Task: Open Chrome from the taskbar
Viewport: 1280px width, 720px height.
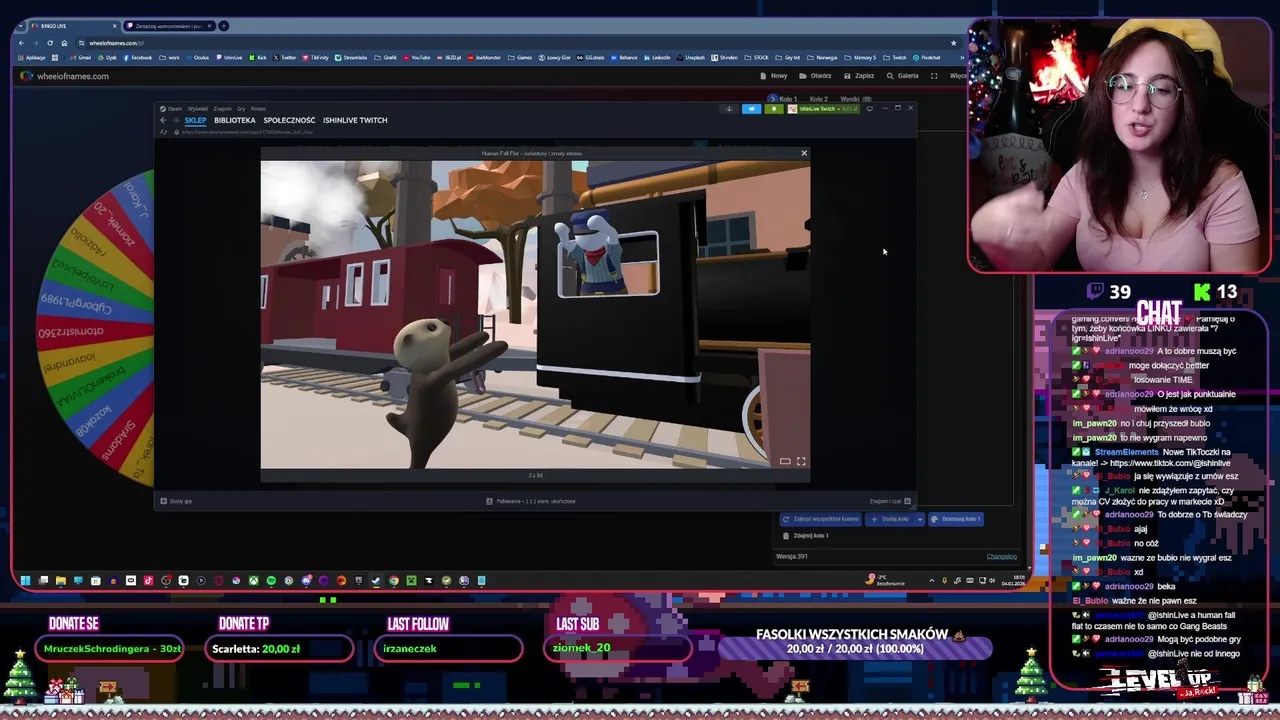Action: tap(393, 580)
